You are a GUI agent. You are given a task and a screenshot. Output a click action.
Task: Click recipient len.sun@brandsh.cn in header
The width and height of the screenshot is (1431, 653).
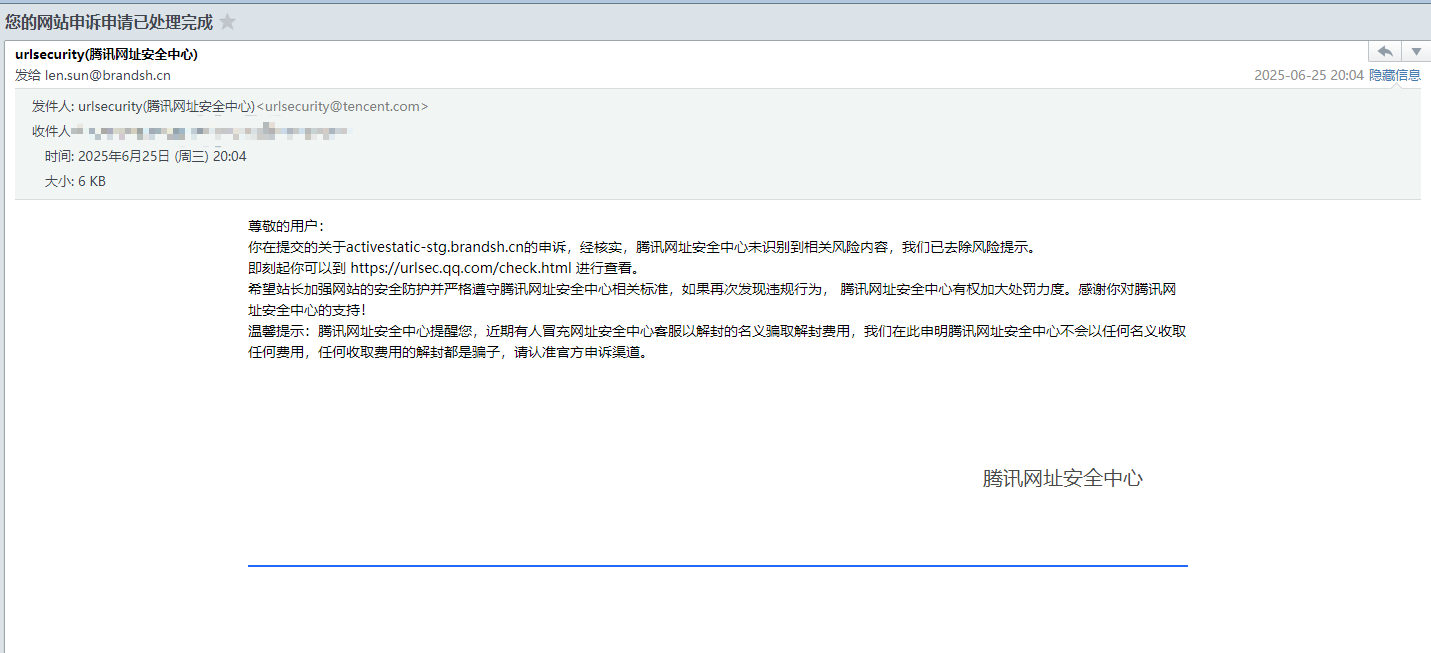pos(108,75)
